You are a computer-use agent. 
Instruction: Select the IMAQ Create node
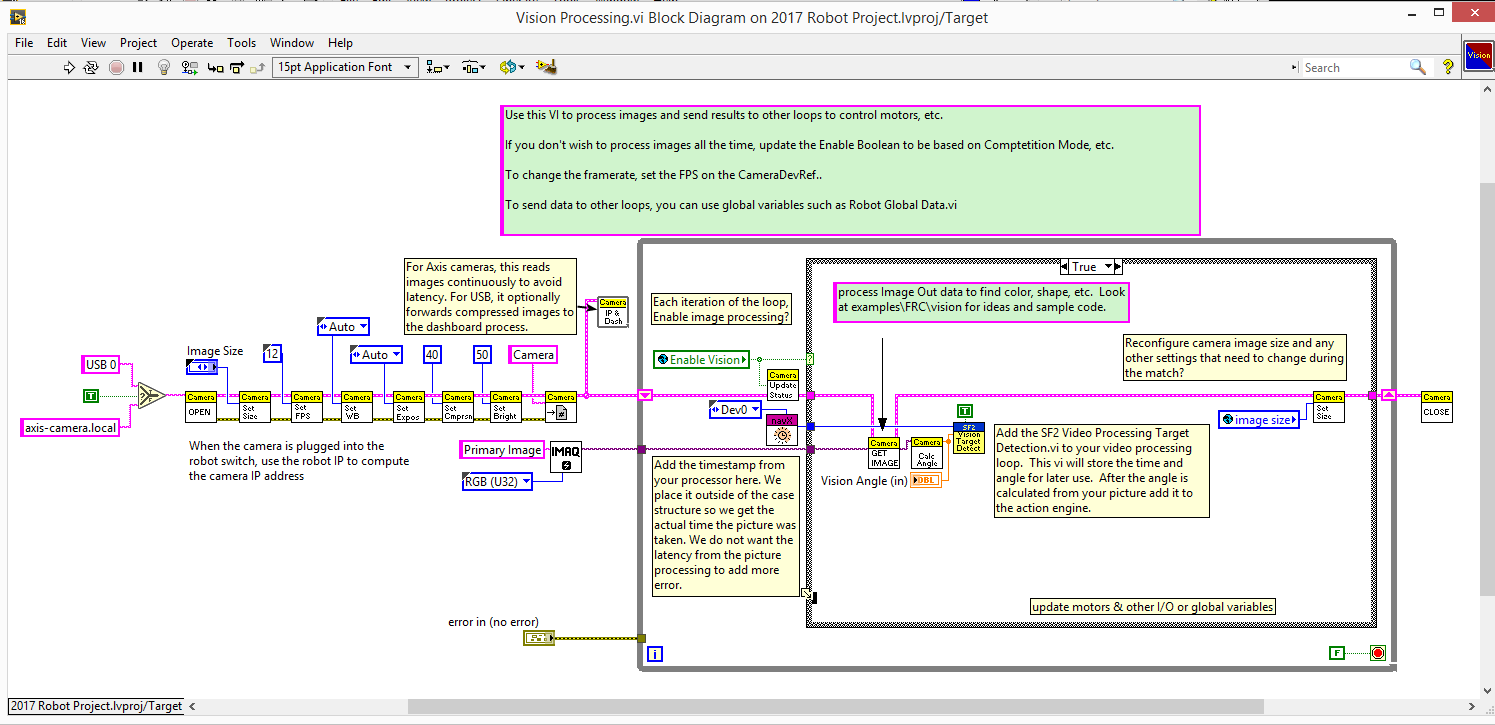565,458
